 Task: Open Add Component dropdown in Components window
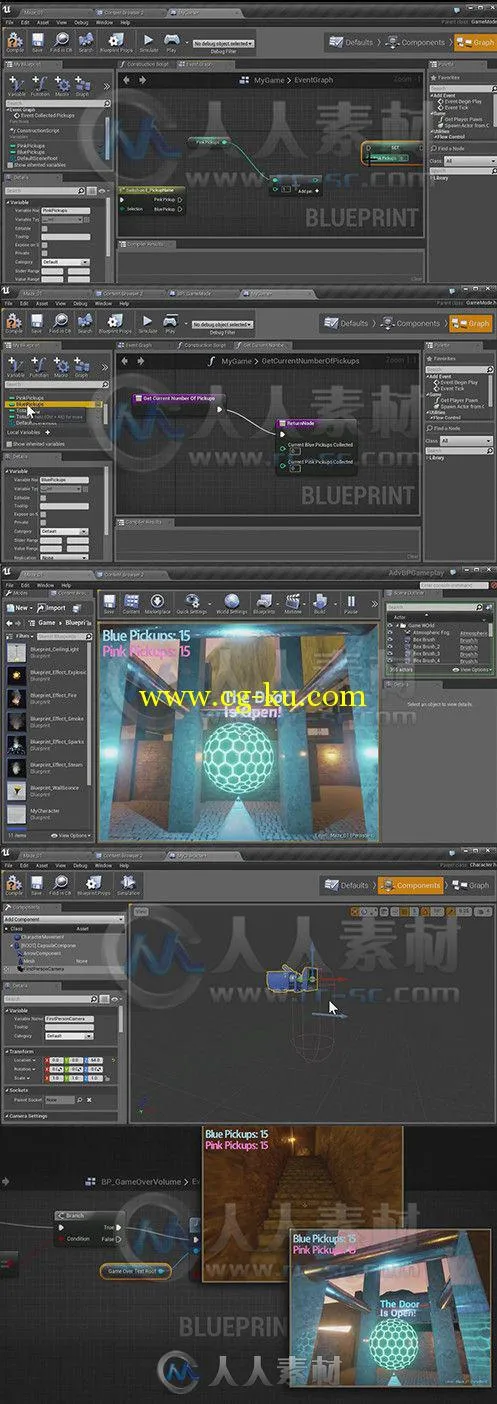pos(63,919)
